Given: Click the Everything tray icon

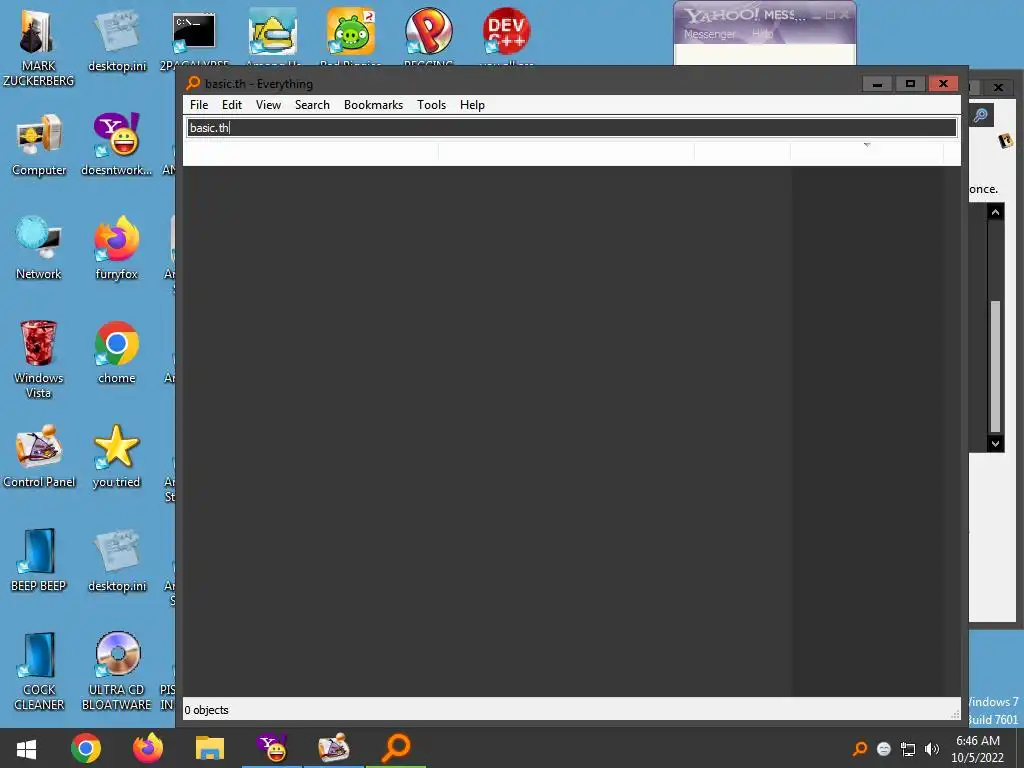Looking at the screenshot, I should click(x=860, y=749).
